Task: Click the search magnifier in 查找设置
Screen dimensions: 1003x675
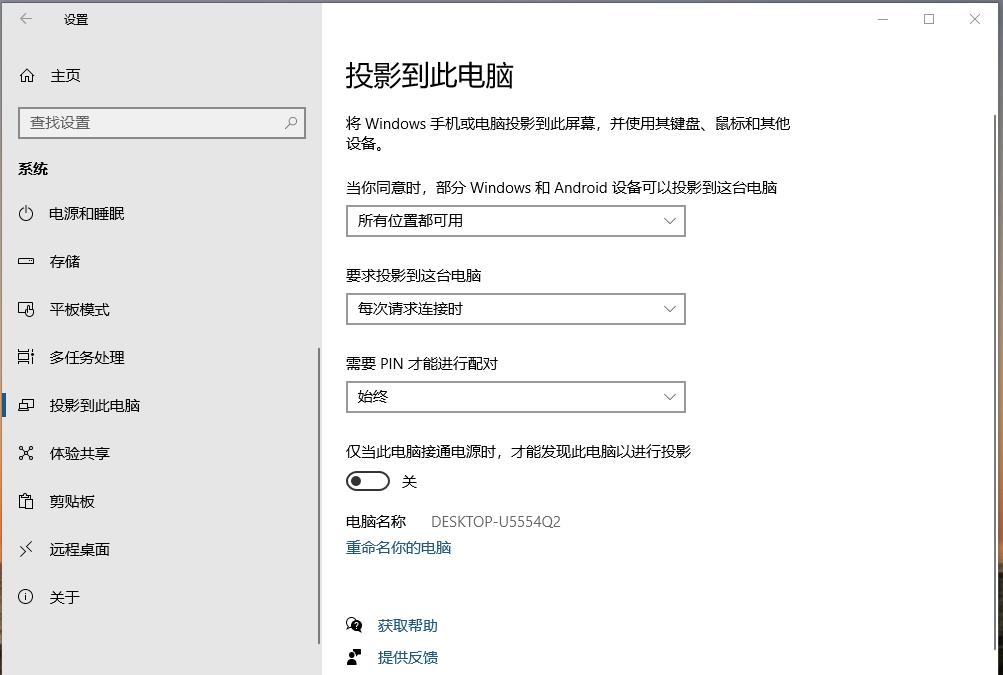Action: 290,122
